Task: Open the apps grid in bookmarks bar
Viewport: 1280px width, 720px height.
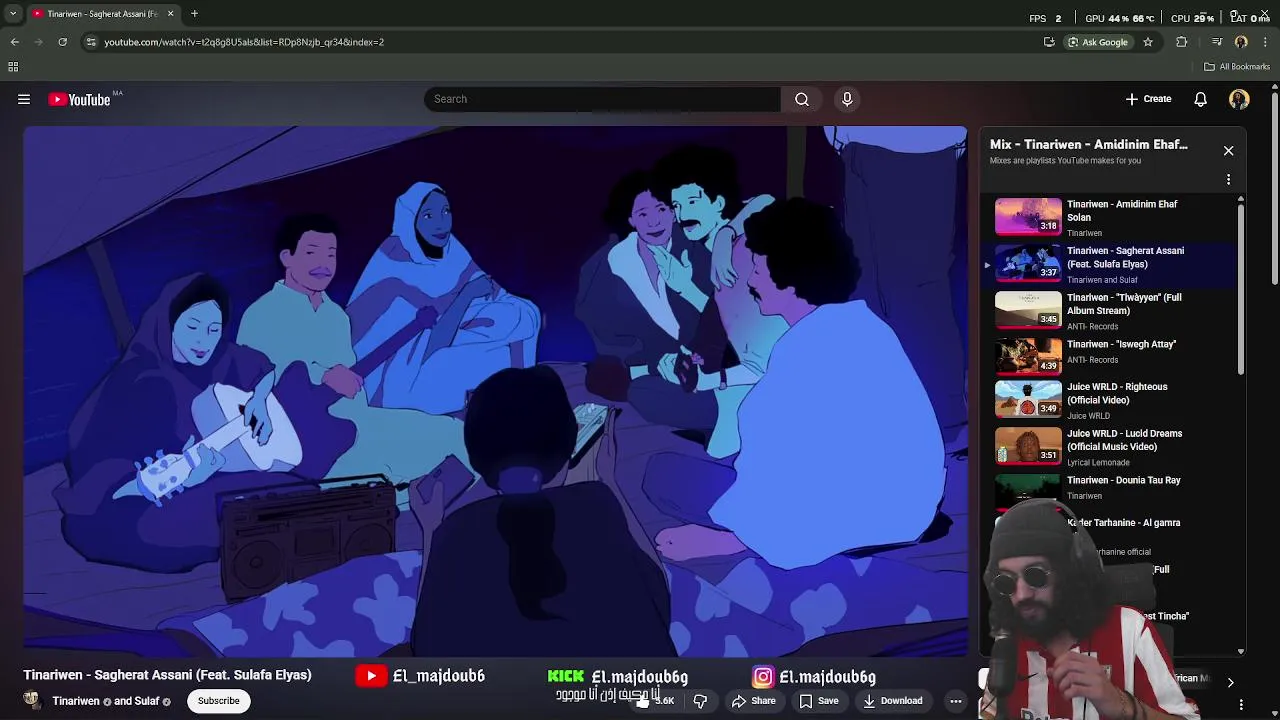Action: click(x=13, y=67)
